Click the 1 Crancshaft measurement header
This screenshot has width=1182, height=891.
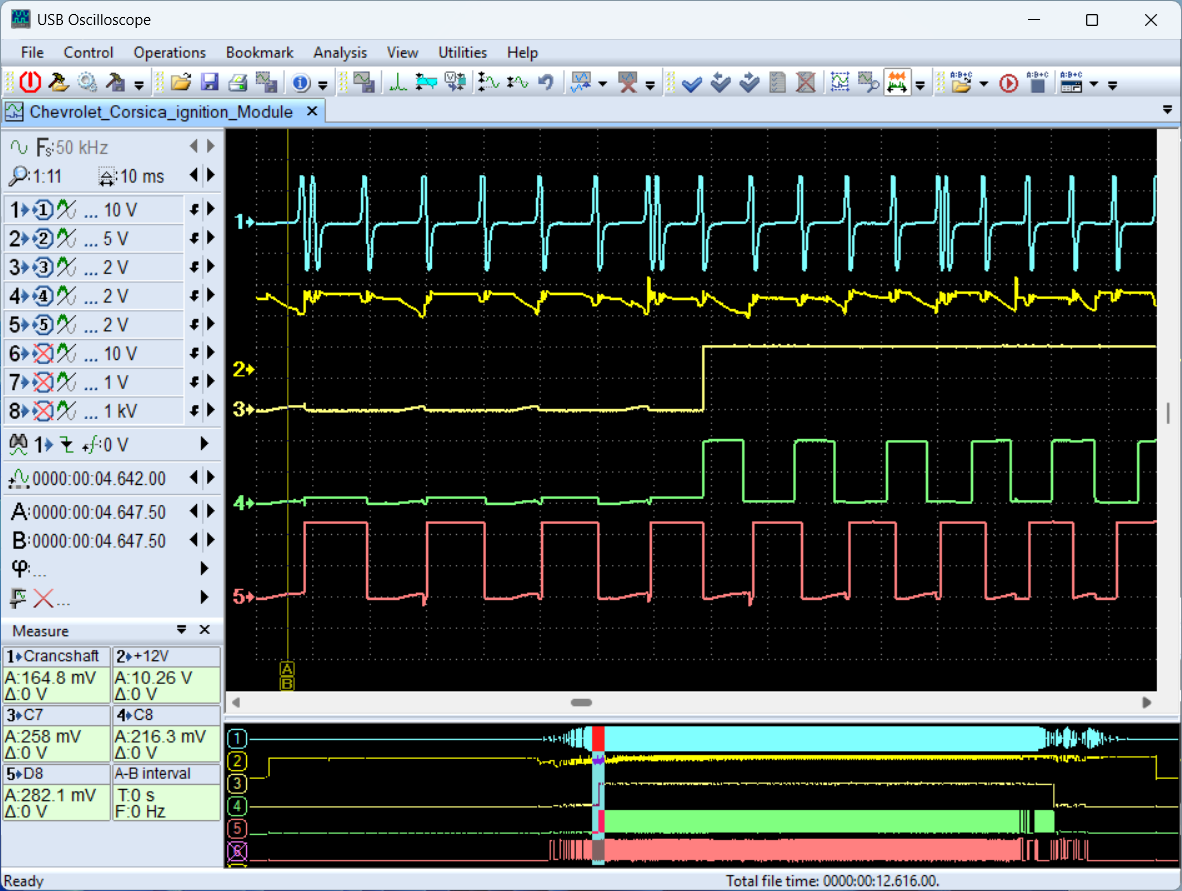click(x=57, y=657)
